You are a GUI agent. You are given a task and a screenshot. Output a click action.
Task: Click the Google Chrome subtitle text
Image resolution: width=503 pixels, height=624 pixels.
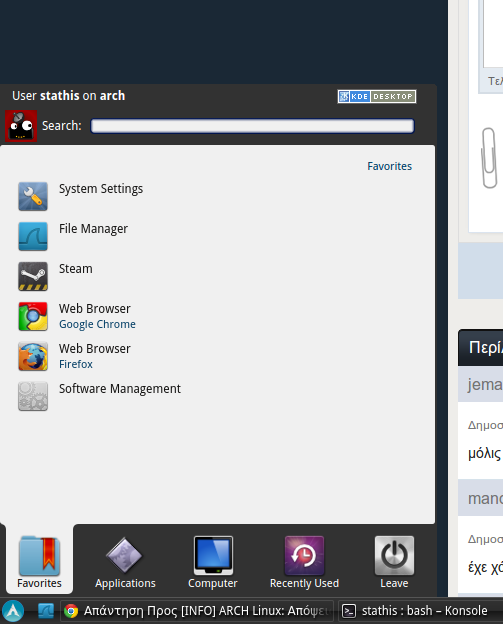coord(97,324)
